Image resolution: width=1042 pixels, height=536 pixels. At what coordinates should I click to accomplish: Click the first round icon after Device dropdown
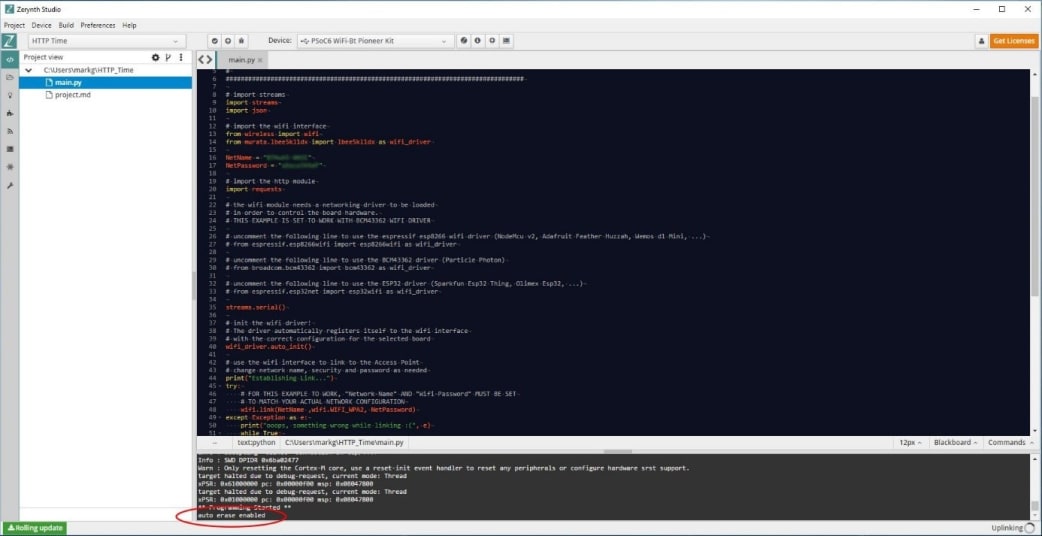pos(464,41)
